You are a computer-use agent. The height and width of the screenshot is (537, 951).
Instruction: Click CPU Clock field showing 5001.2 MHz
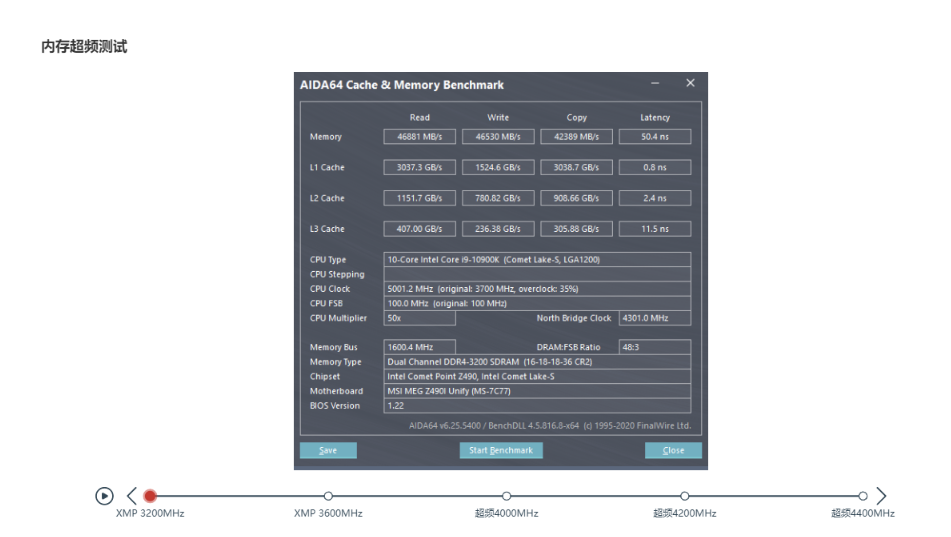tap(537, 289)
